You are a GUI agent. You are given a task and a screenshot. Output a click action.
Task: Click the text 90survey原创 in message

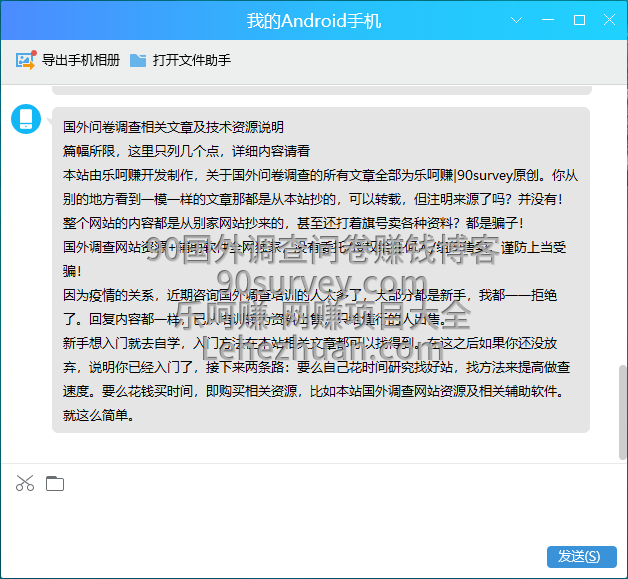pos(497,175)
